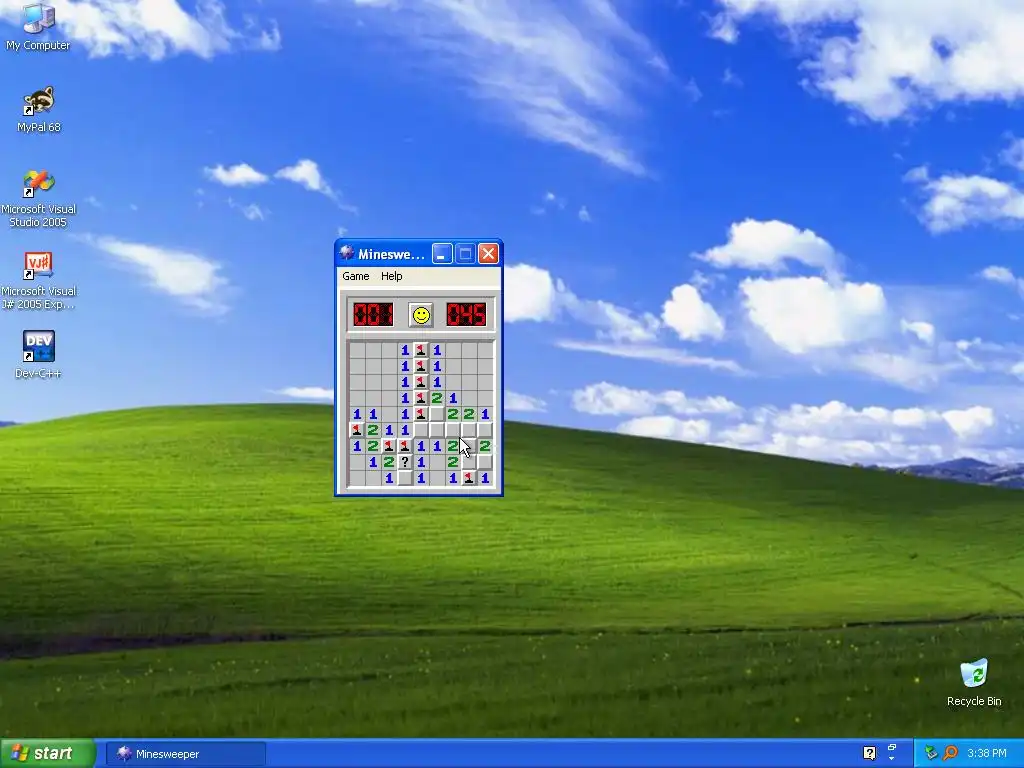Minimize the Minesweeper window
Viewport: 1024px width, 768px height.
click(442, 253)
